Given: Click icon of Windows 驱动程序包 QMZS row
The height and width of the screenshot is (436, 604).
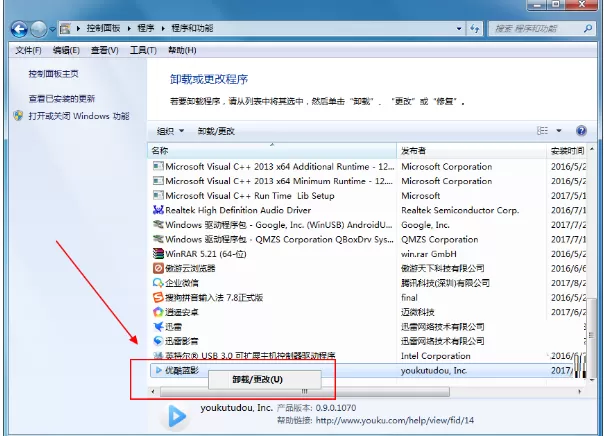Looking at the screenshot, I should click(x=158, y=239).
